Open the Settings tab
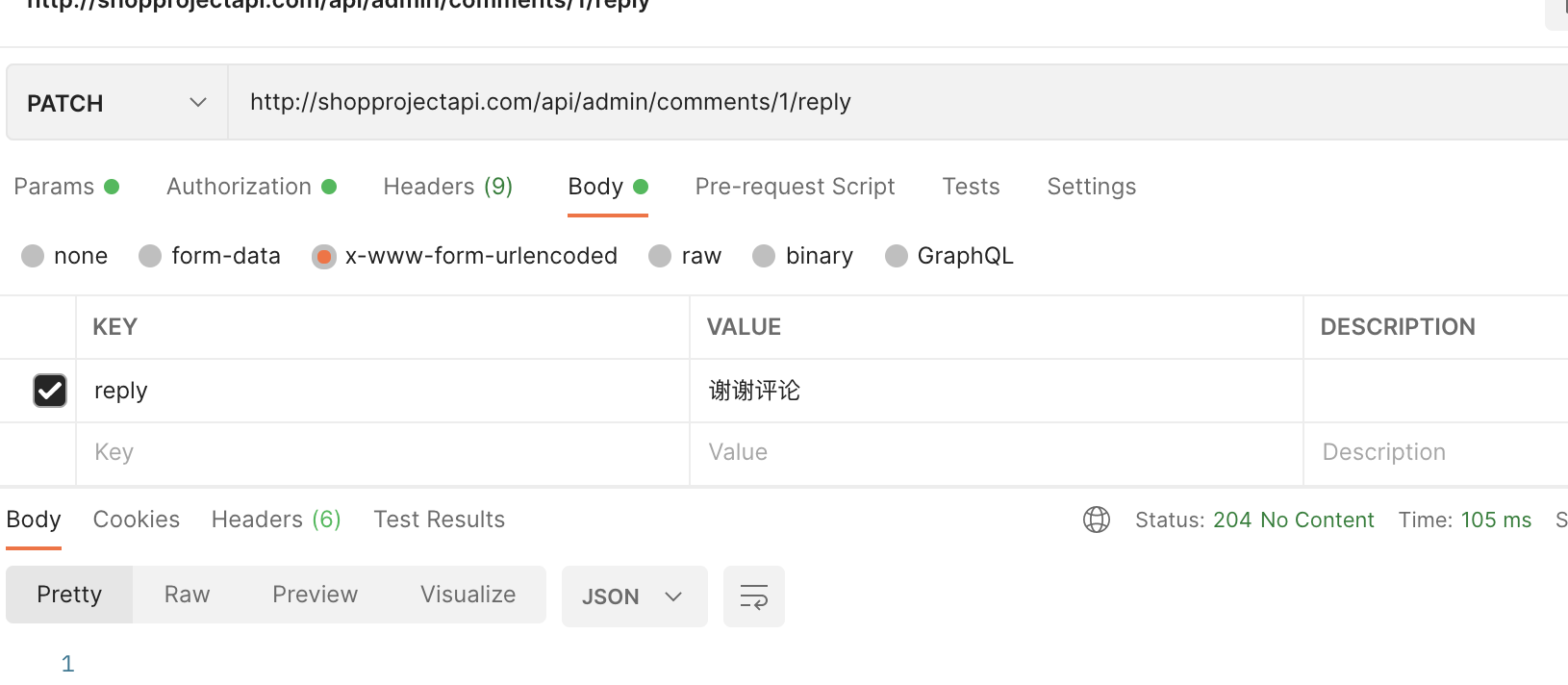The image size is (1568, 685). click(1091, 187)
